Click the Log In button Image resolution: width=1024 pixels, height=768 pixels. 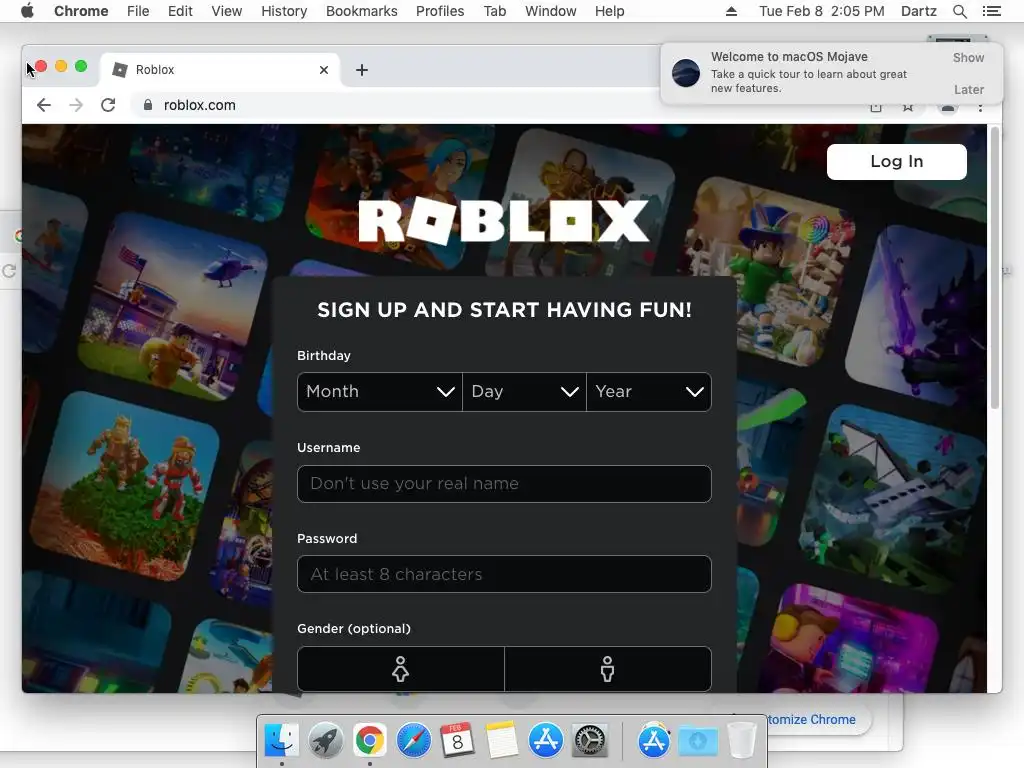coord(897,161)
